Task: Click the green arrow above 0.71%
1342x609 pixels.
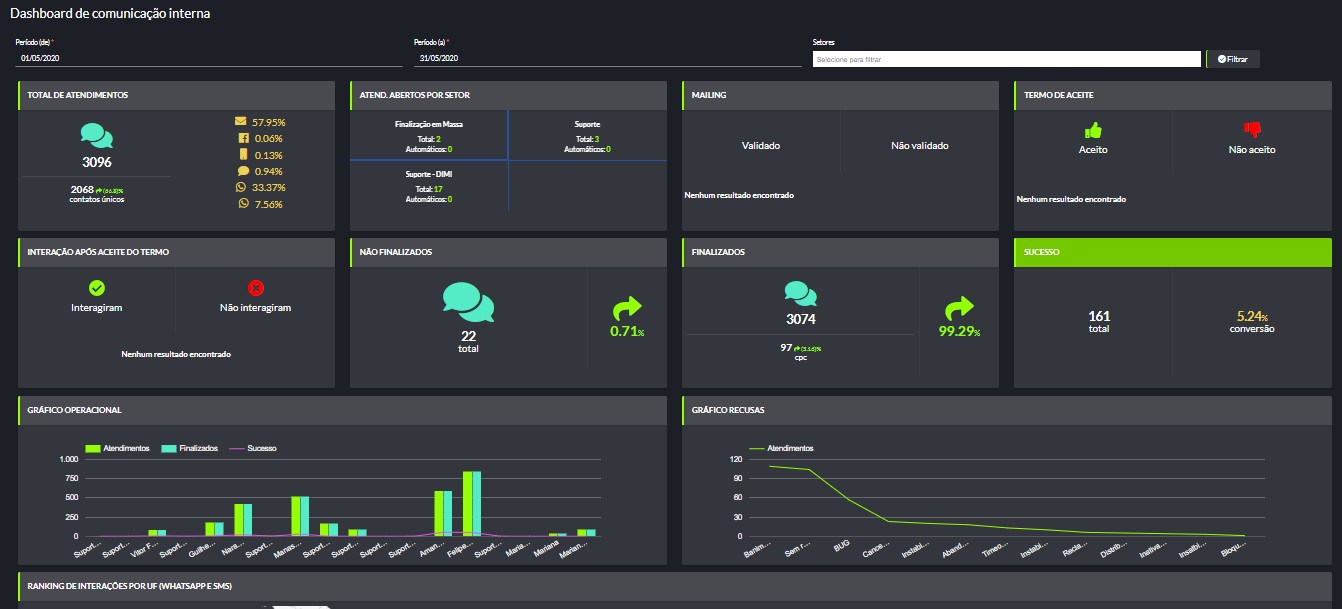Action: [x=627, y=307]
